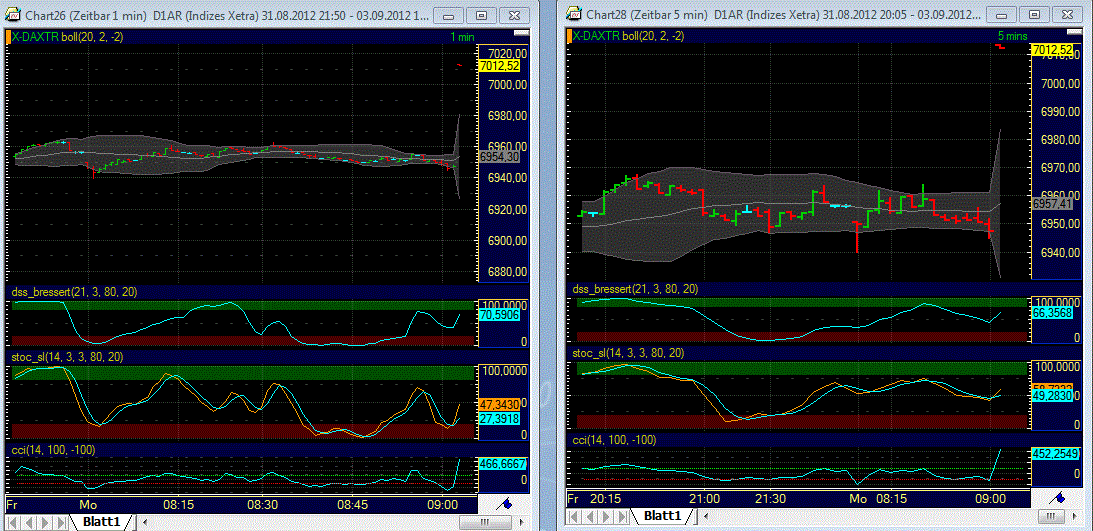Click the blue flag icon in Chart26
Viewport: 1093px width, 531px height.
[505, 501]
